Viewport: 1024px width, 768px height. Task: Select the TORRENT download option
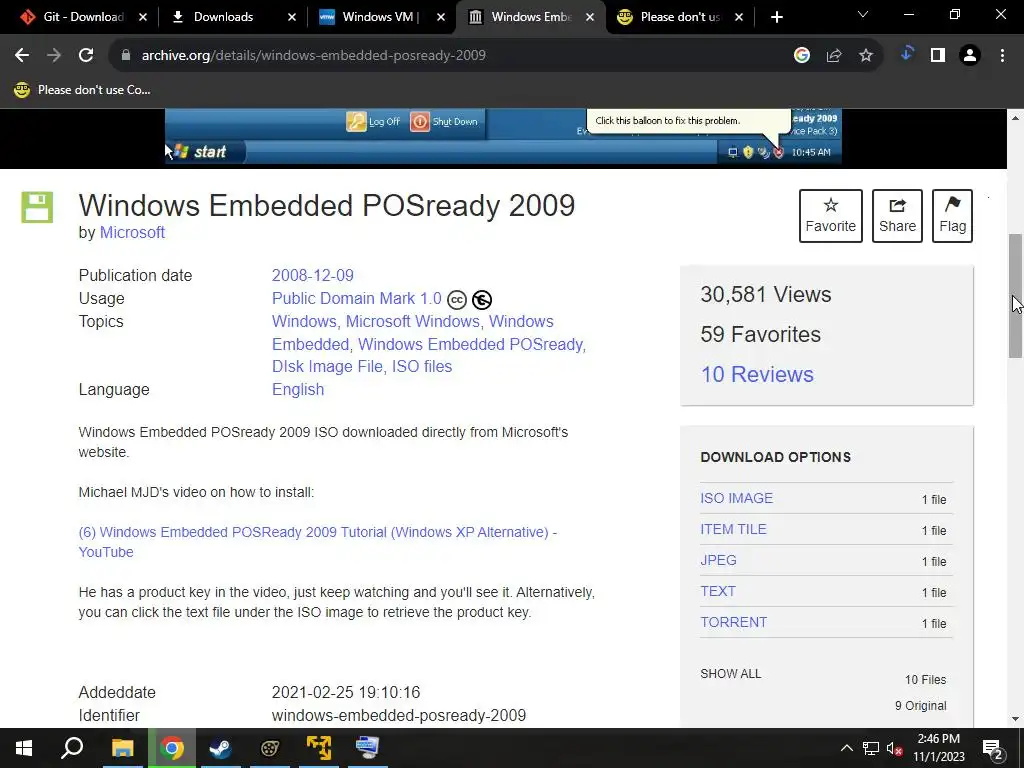click(733, 622)
